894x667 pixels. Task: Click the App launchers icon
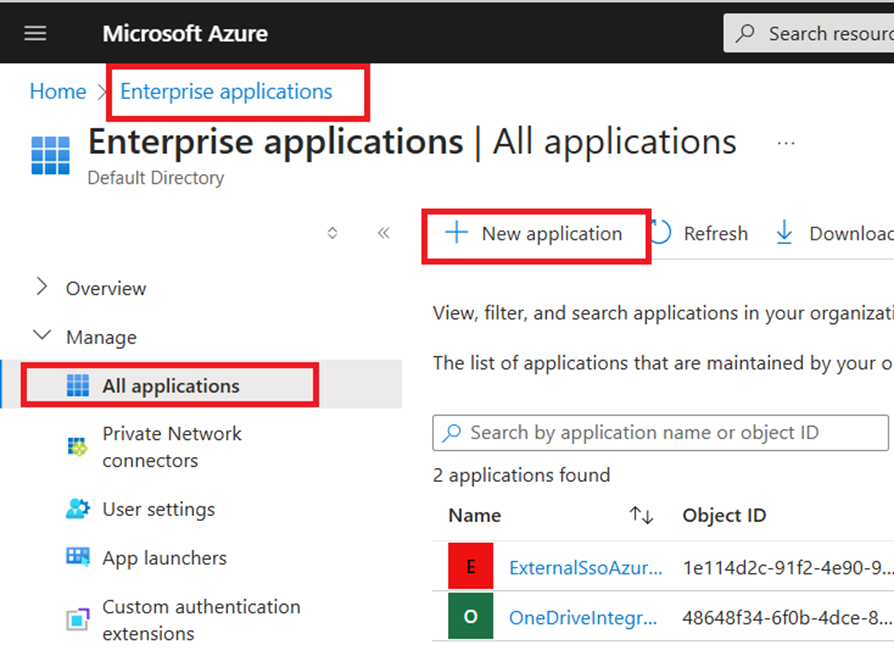tap(78, 558)
